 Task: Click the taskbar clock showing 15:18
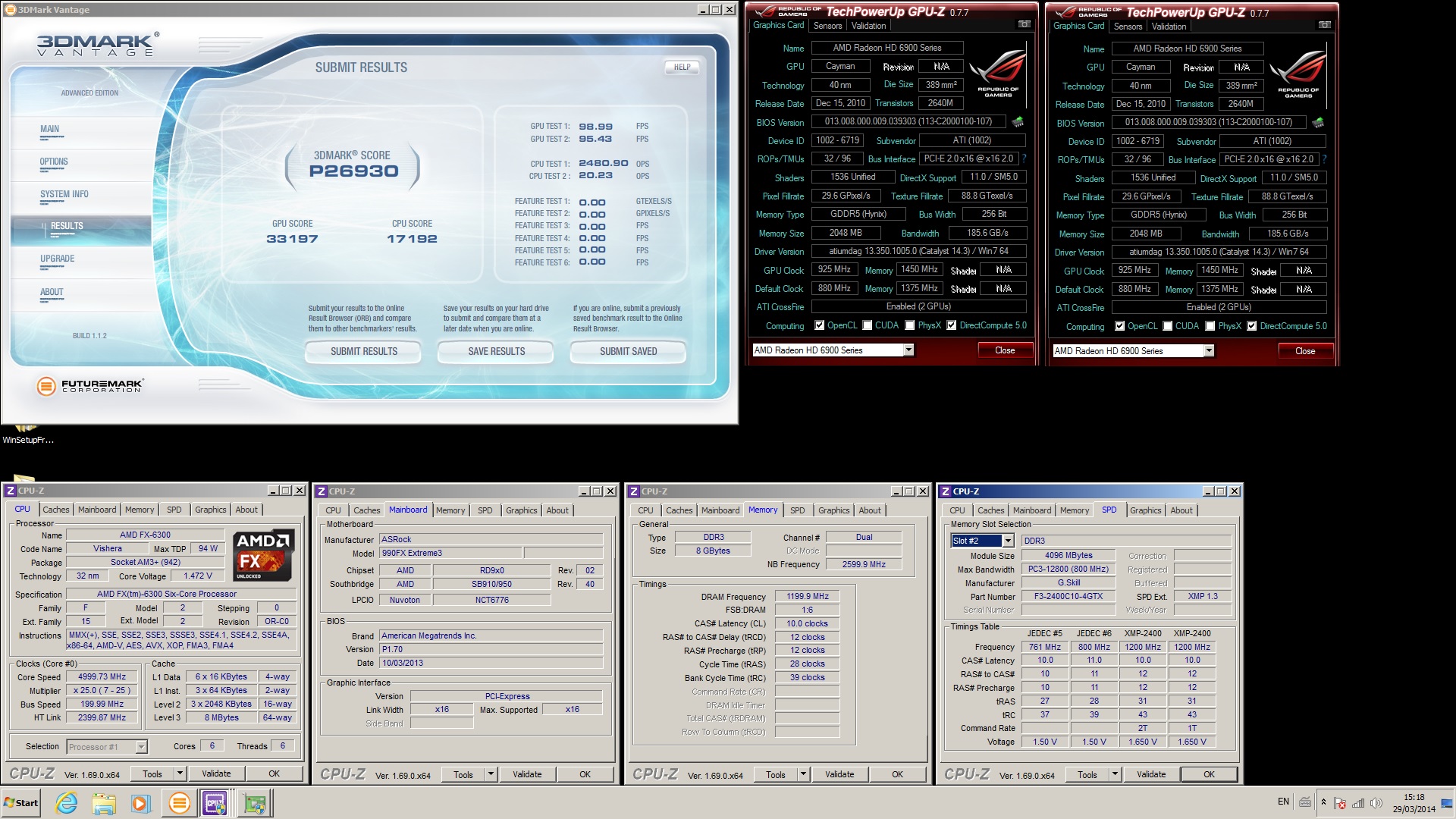click(x=1414, y=803)
